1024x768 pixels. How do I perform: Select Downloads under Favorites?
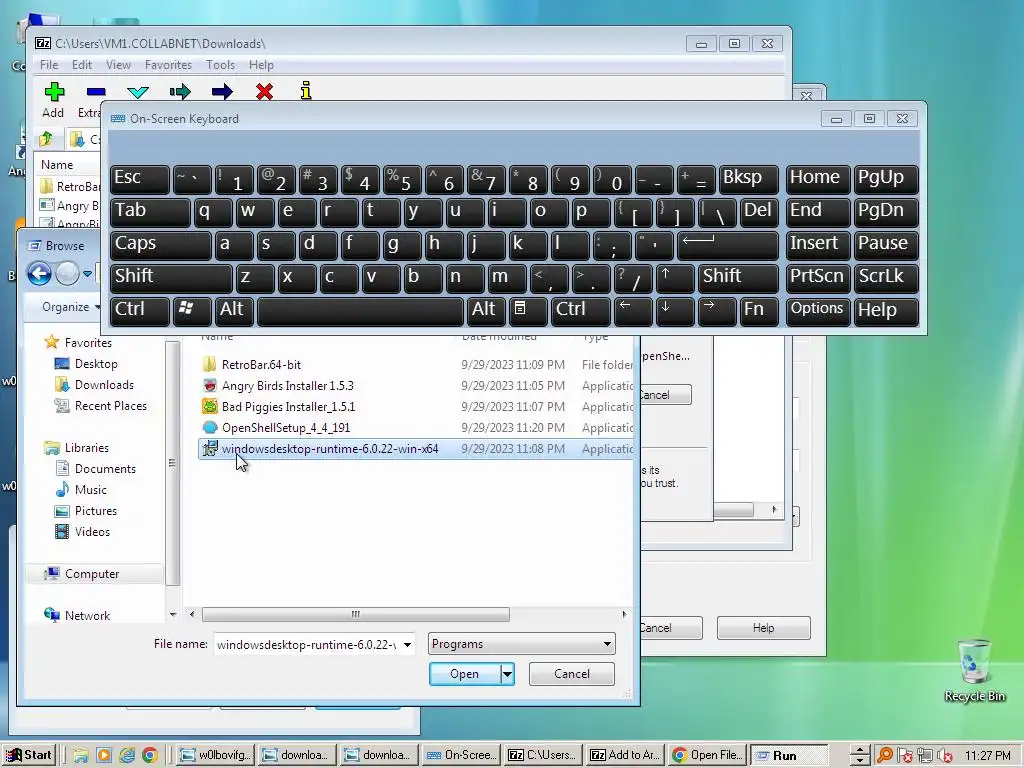[x=104, y=385]
